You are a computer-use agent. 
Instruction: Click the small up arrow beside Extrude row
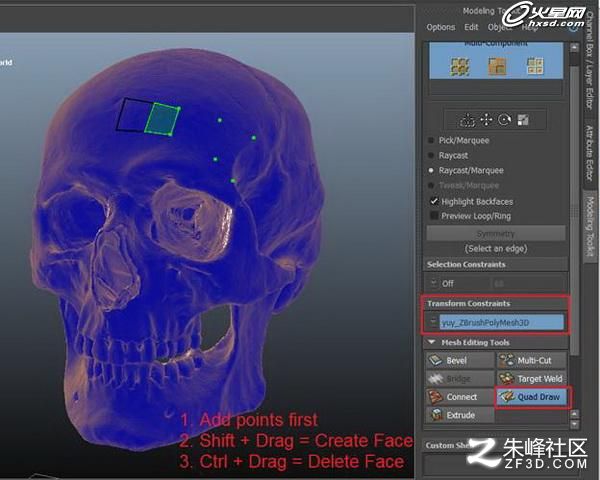pyautogui.click(x=574, y=414)
